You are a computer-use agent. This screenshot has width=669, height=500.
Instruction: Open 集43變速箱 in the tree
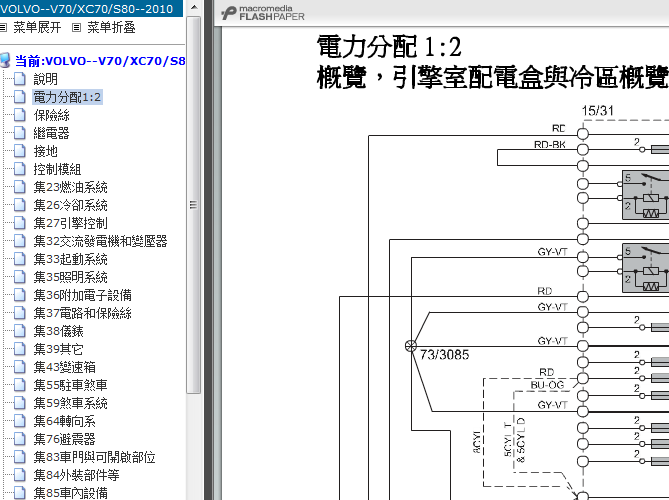pyautogui.click(x=64, y=367)
